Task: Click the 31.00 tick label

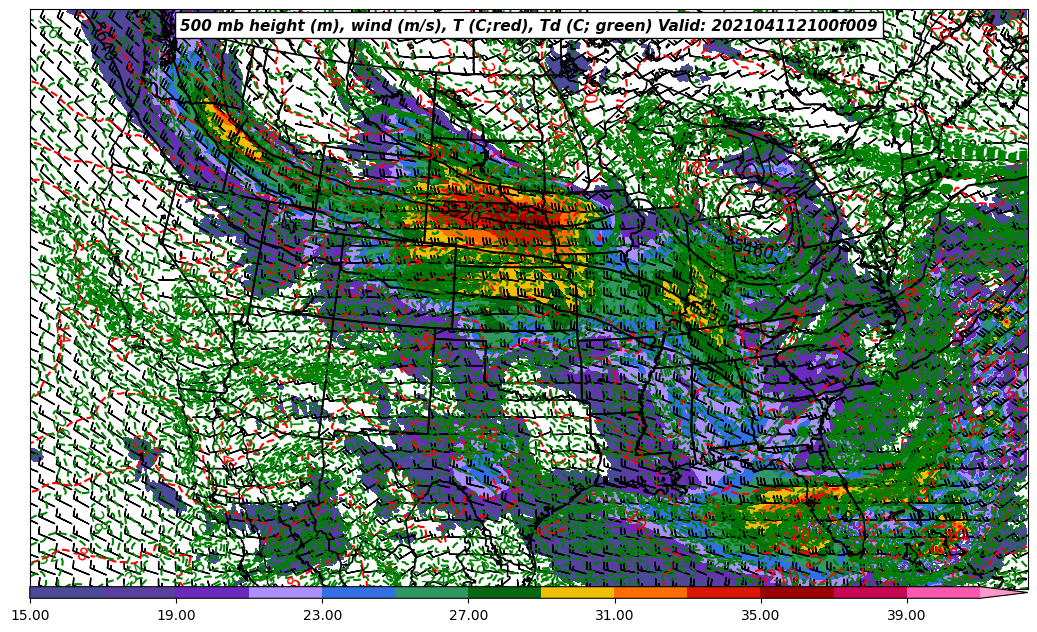Action: tap(614, 615)
